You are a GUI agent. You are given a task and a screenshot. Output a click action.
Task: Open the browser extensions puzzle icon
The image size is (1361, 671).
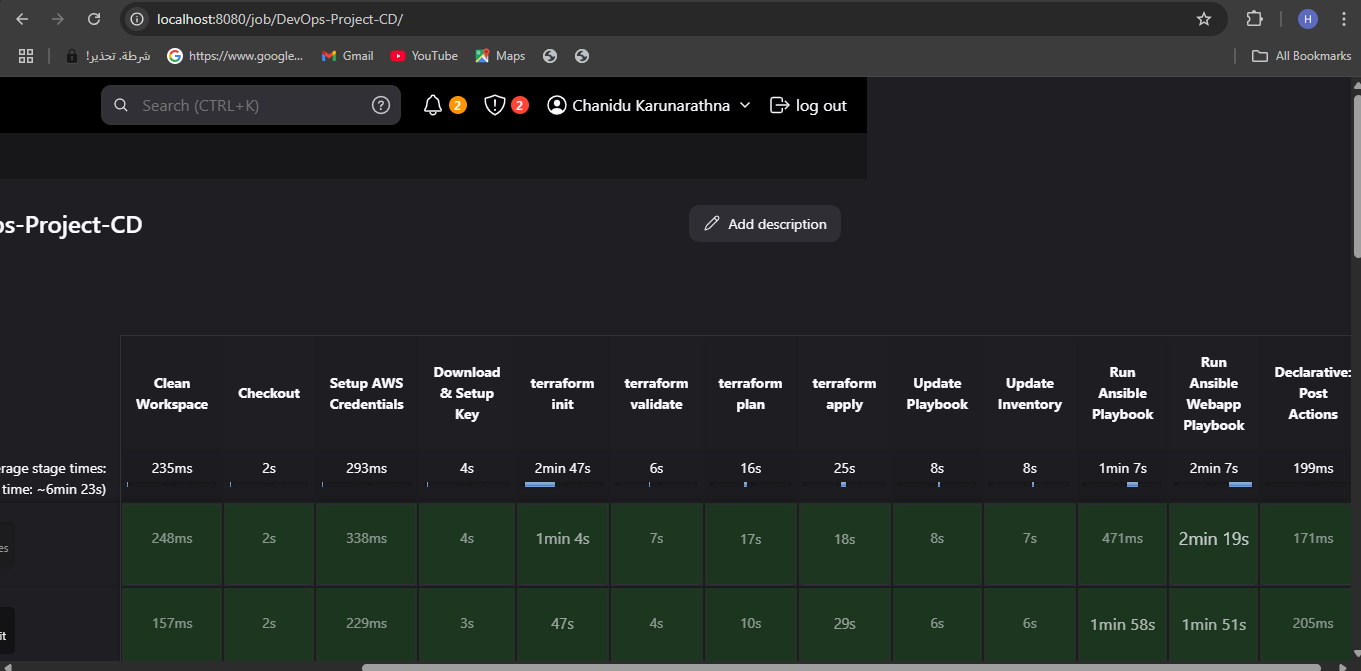tap(1254, 19)
